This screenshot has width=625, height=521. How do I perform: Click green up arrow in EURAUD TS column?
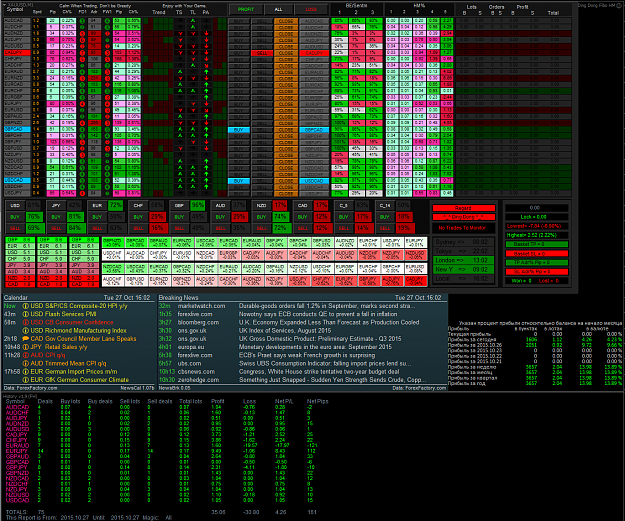pos(180,71)
